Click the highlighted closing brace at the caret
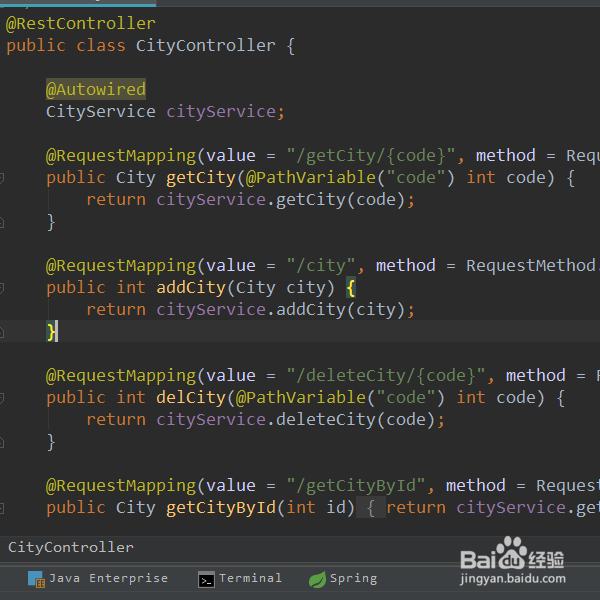The width and height of the screenshot is (600, 600). click(51, 331)
